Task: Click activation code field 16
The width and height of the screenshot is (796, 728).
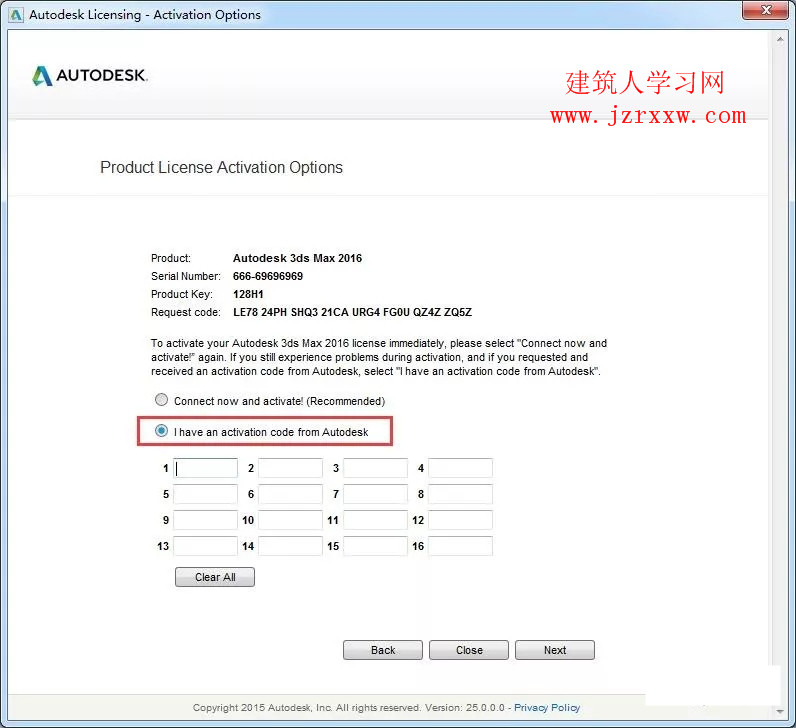Action: pos(460,546)
